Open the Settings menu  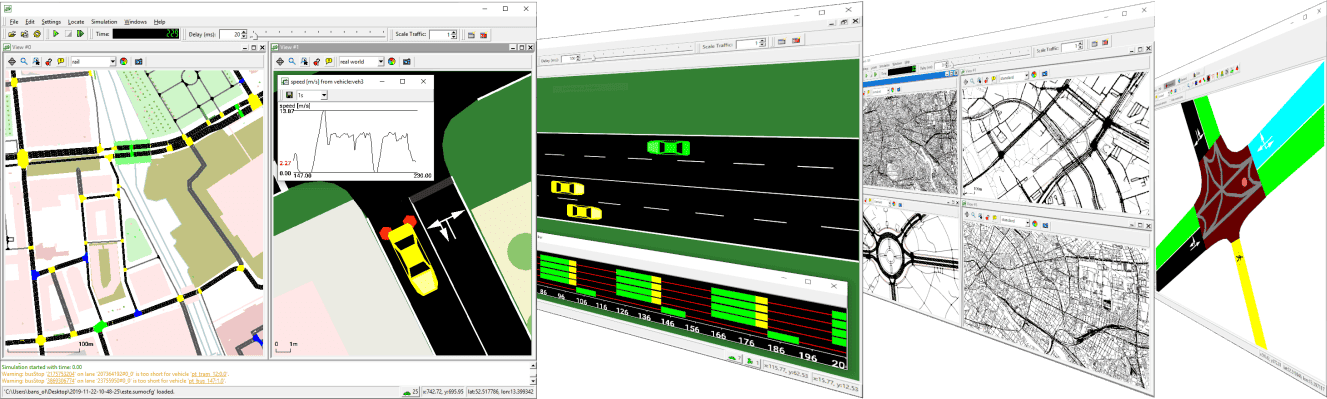click(x=51, y=21)
